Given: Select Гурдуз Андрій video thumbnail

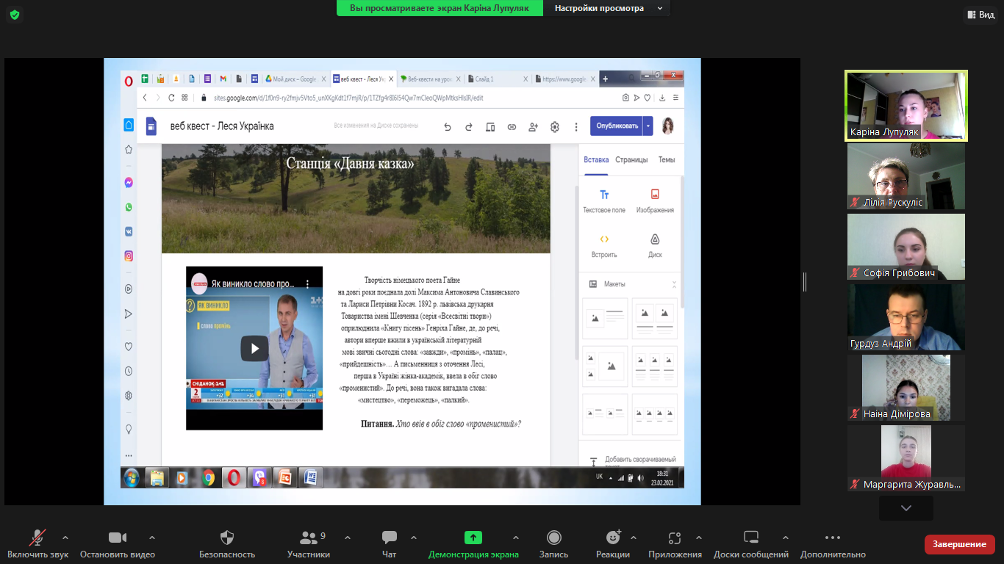Looking at the screenshot, I should pos(906,317).
